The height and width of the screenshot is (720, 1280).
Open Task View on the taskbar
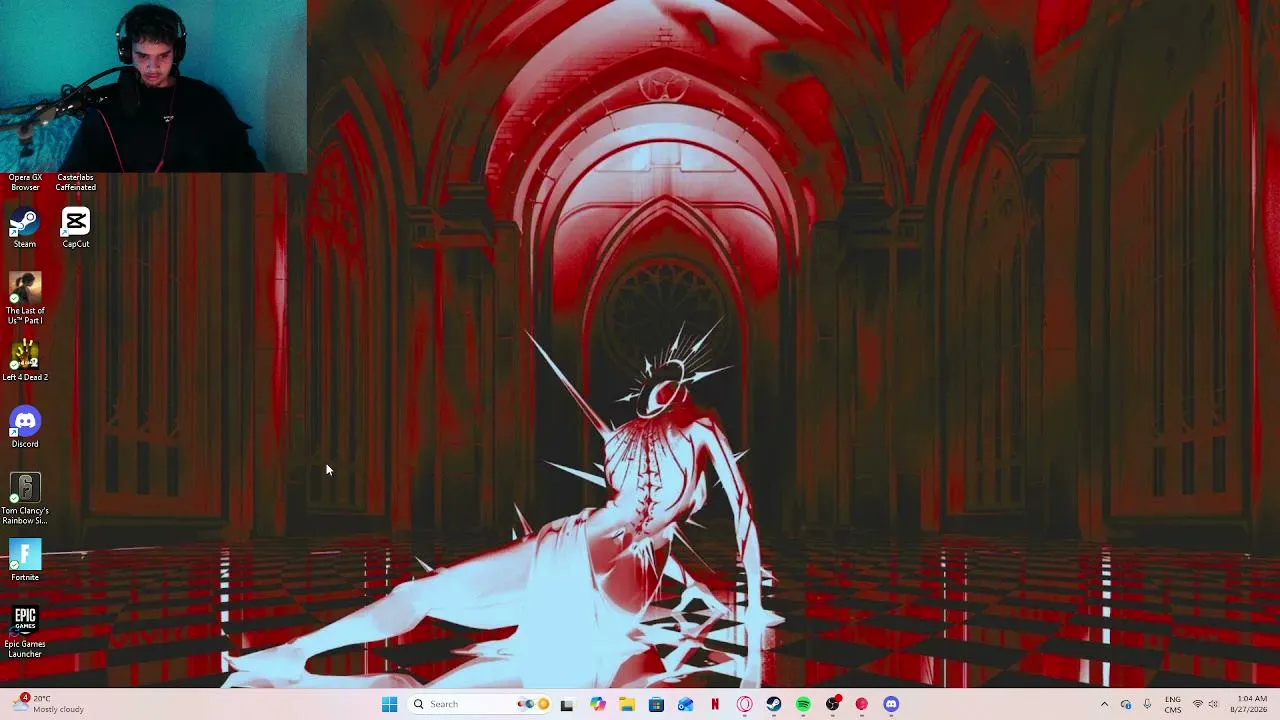tap(567, 704)
